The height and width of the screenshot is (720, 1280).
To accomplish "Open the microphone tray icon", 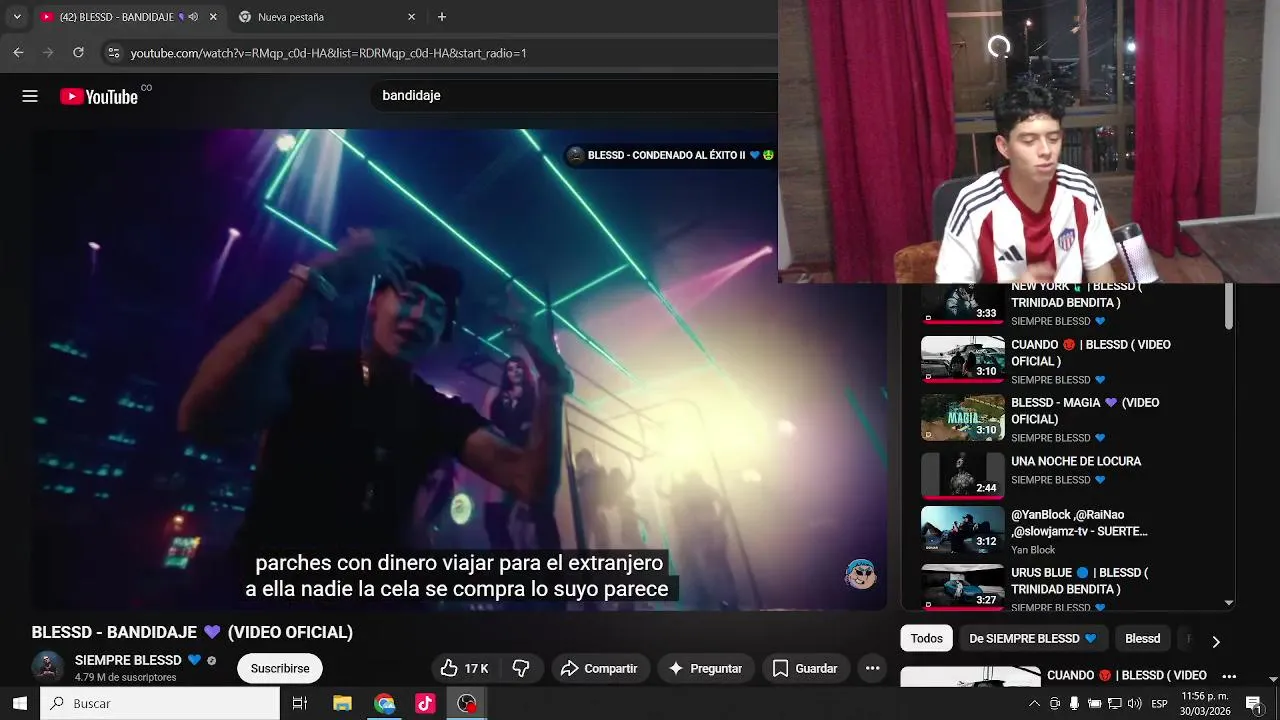I will [1074, 703].
